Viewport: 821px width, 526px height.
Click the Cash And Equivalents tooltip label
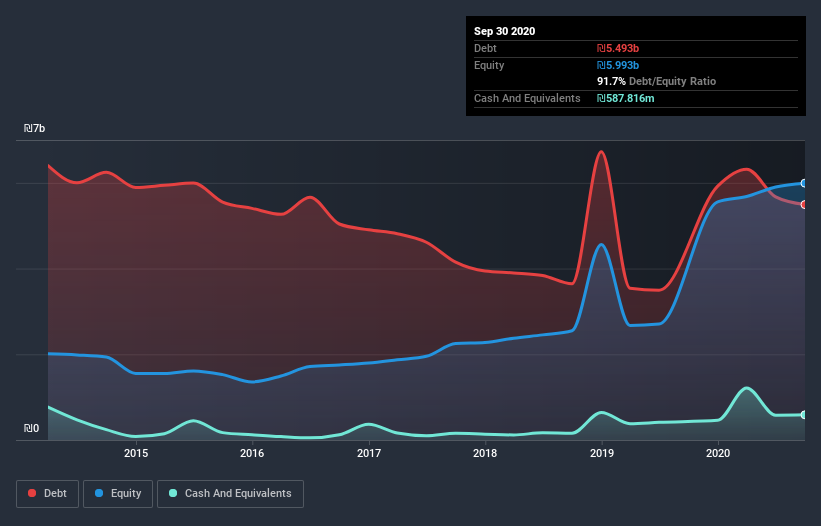(527, 98)
